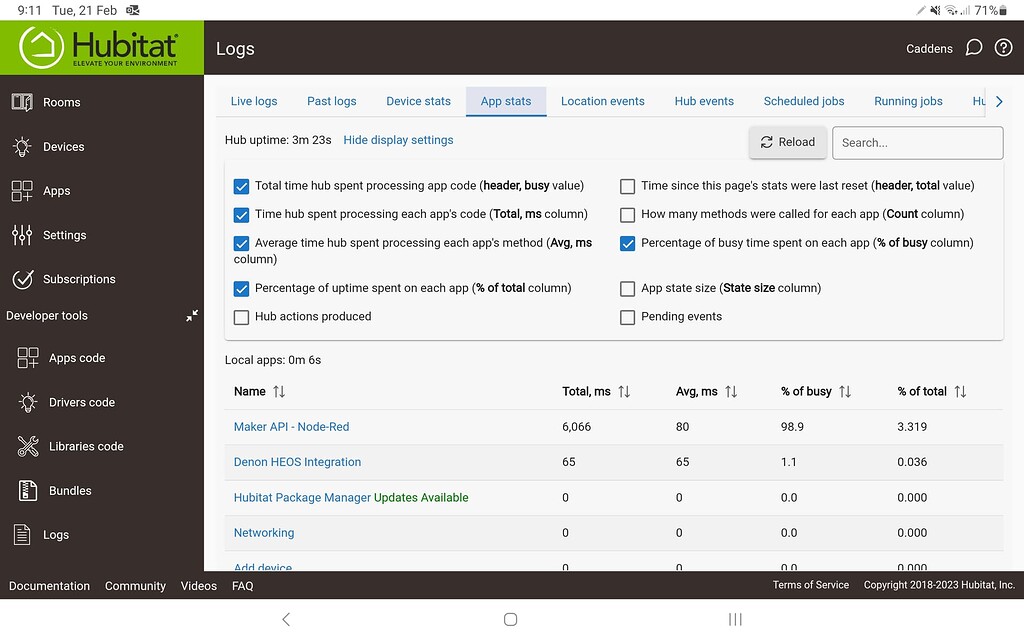Open the Settings sliders icon
The height and width of the screenshot is (640, 1024).
(22, 234)
